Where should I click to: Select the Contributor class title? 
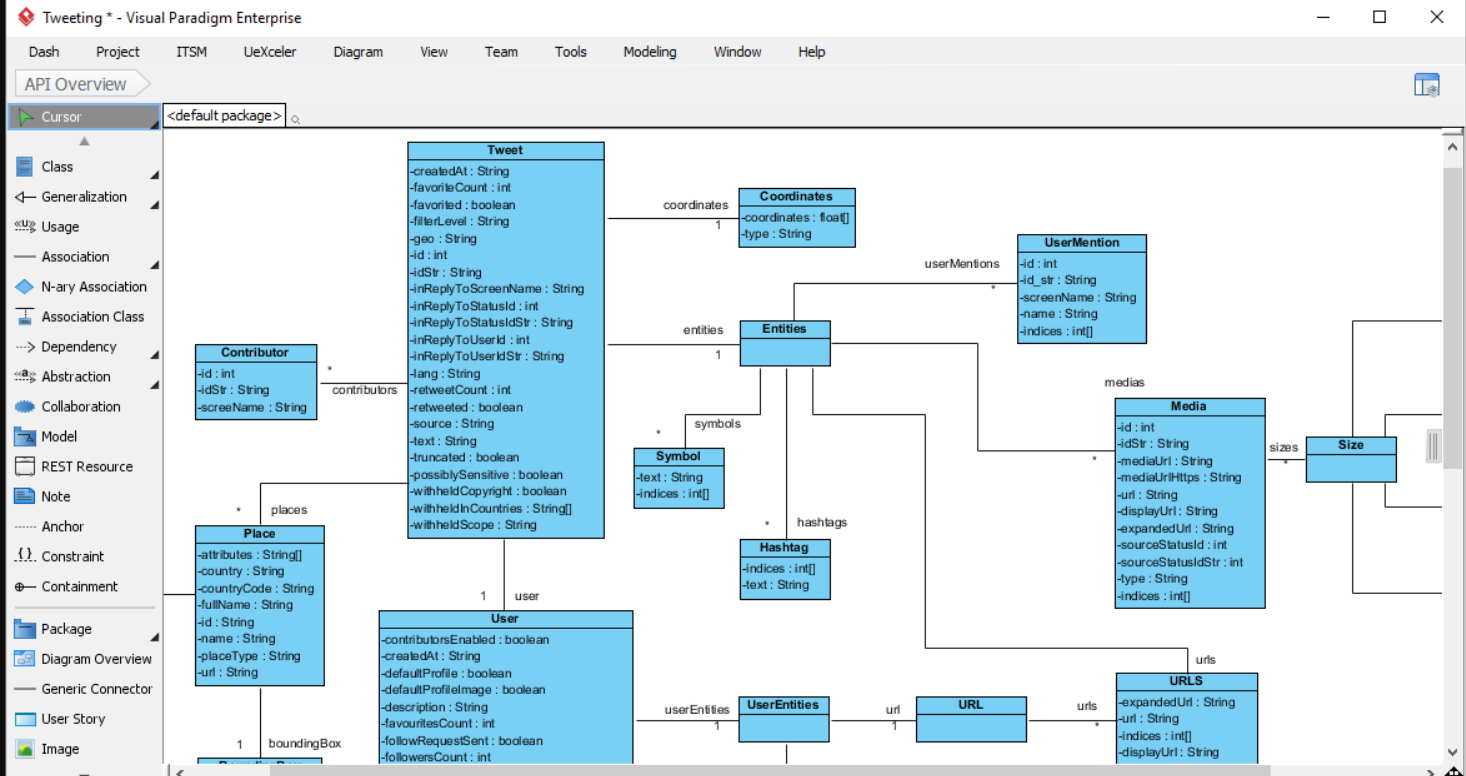(255, 353)
